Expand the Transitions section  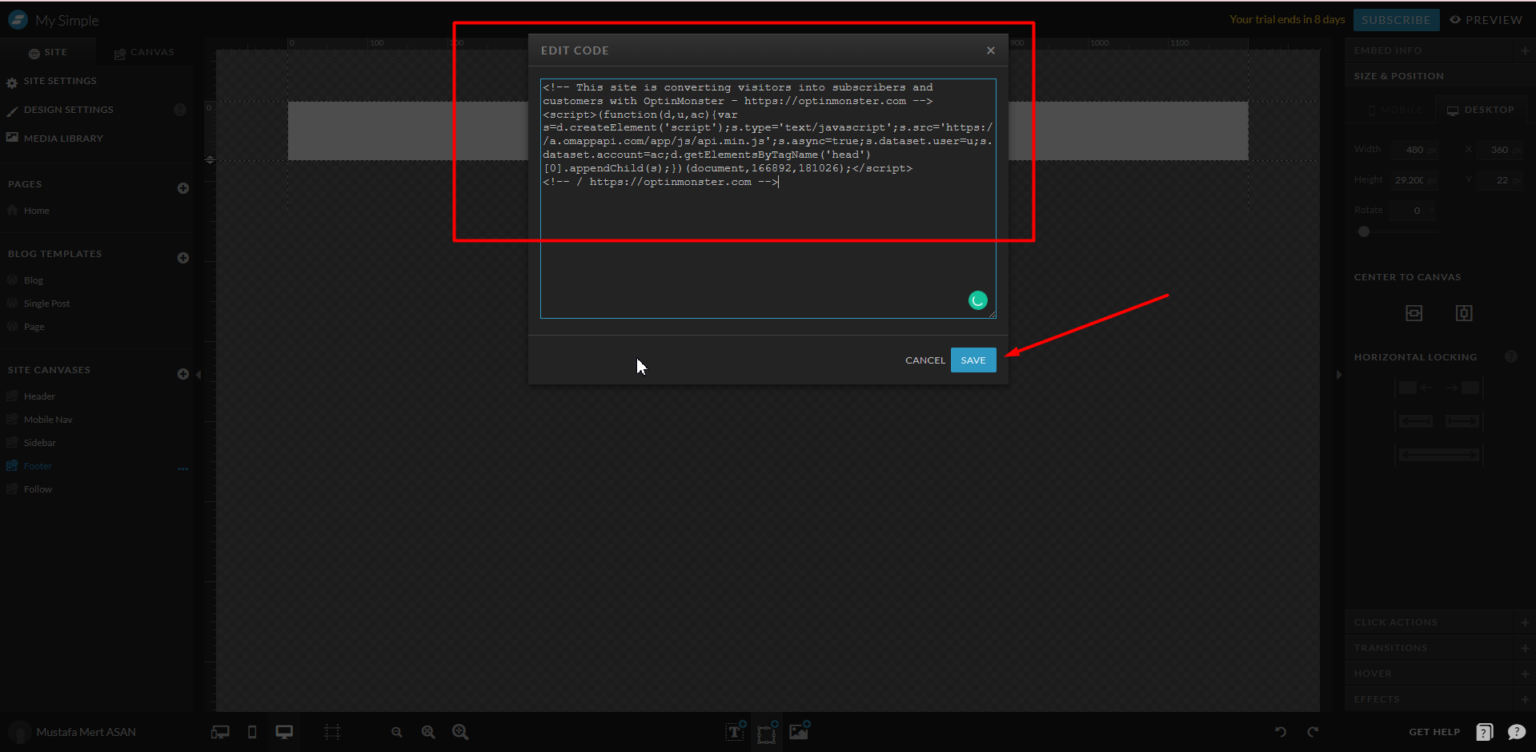click(1523, 648)
